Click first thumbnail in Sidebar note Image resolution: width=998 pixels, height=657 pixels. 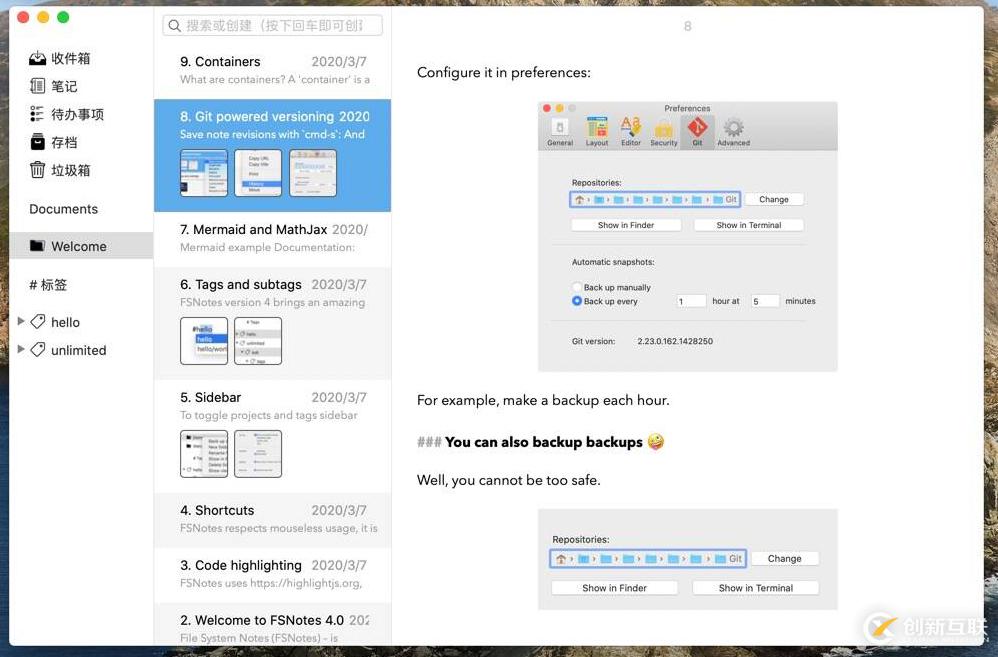click(204, 454)
